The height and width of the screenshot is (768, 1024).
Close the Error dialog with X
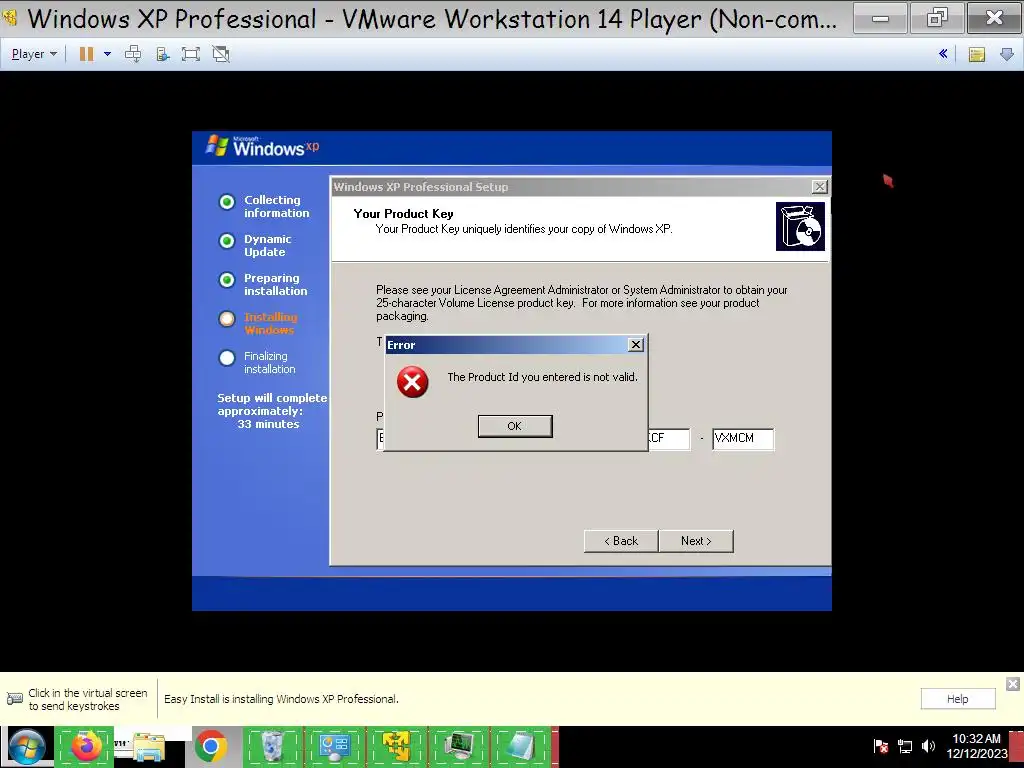tap(635, 344)
